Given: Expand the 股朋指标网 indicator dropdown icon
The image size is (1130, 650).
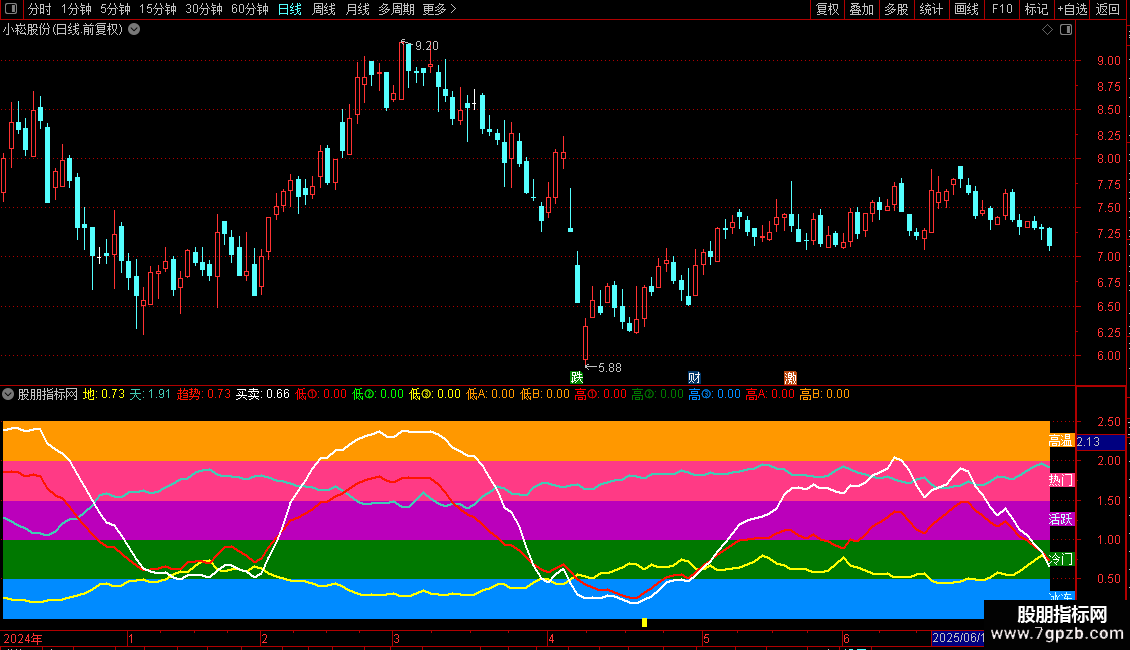Looking at the screenshot, I should (x=9, y=394).
